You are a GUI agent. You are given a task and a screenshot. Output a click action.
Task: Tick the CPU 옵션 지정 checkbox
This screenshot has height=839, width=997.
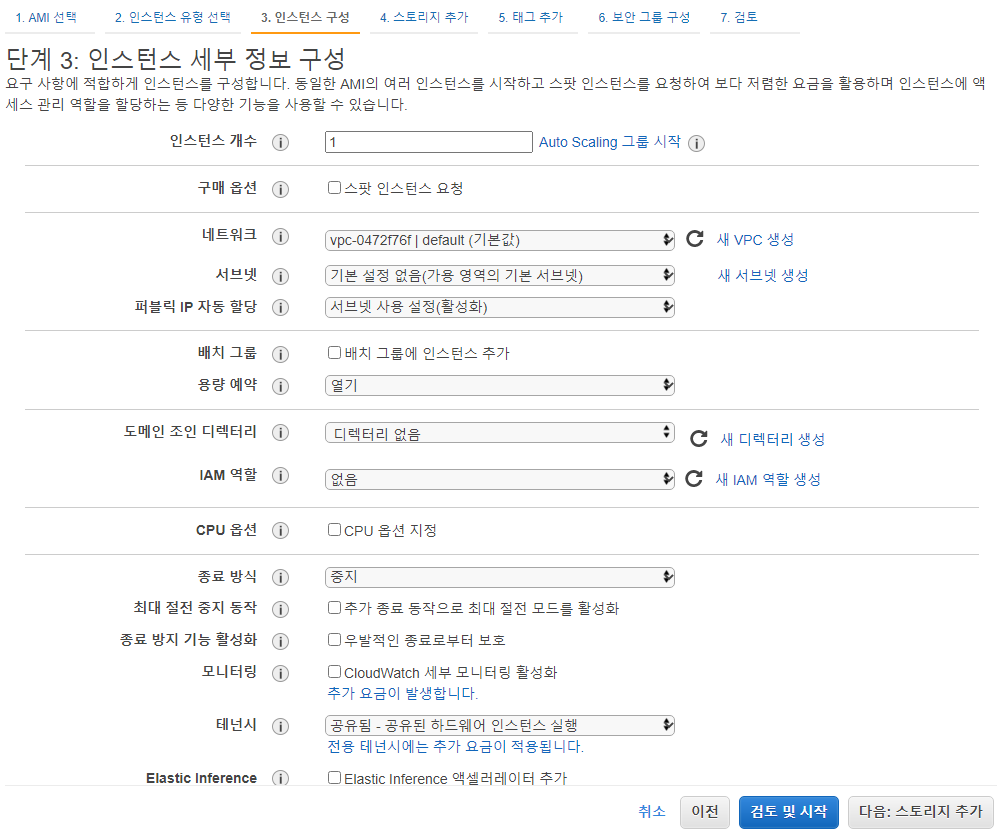[334, 529]
